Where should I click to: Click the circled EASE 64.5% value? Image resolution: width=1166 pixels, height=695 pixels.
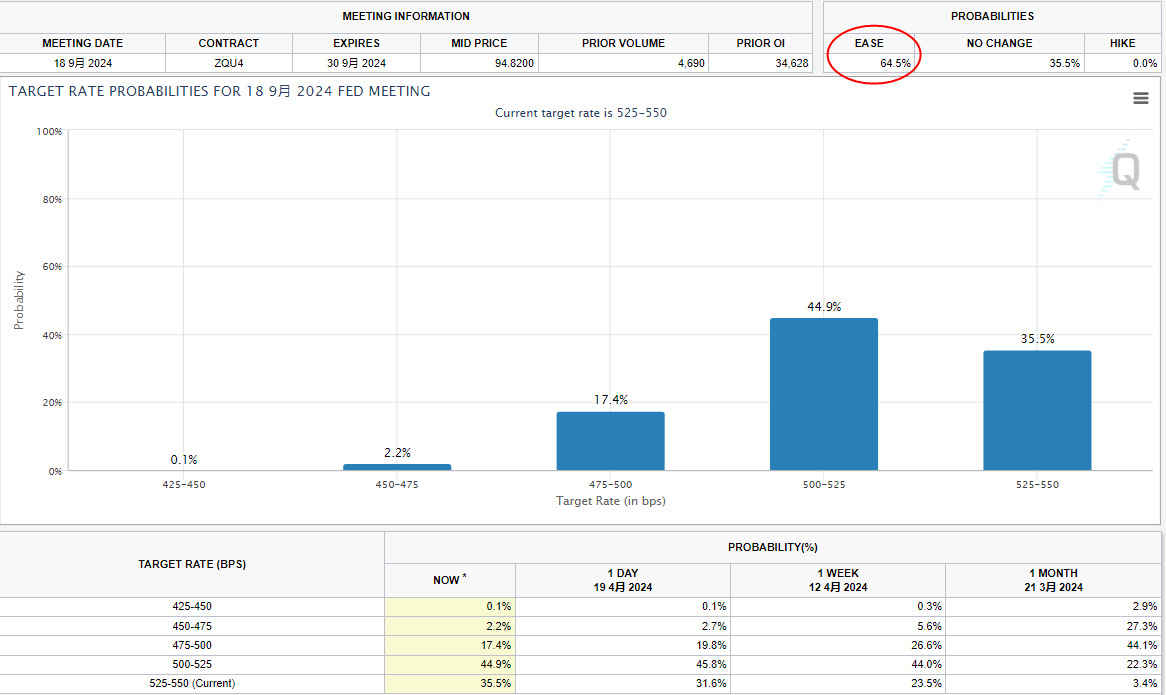pos(895,63)
